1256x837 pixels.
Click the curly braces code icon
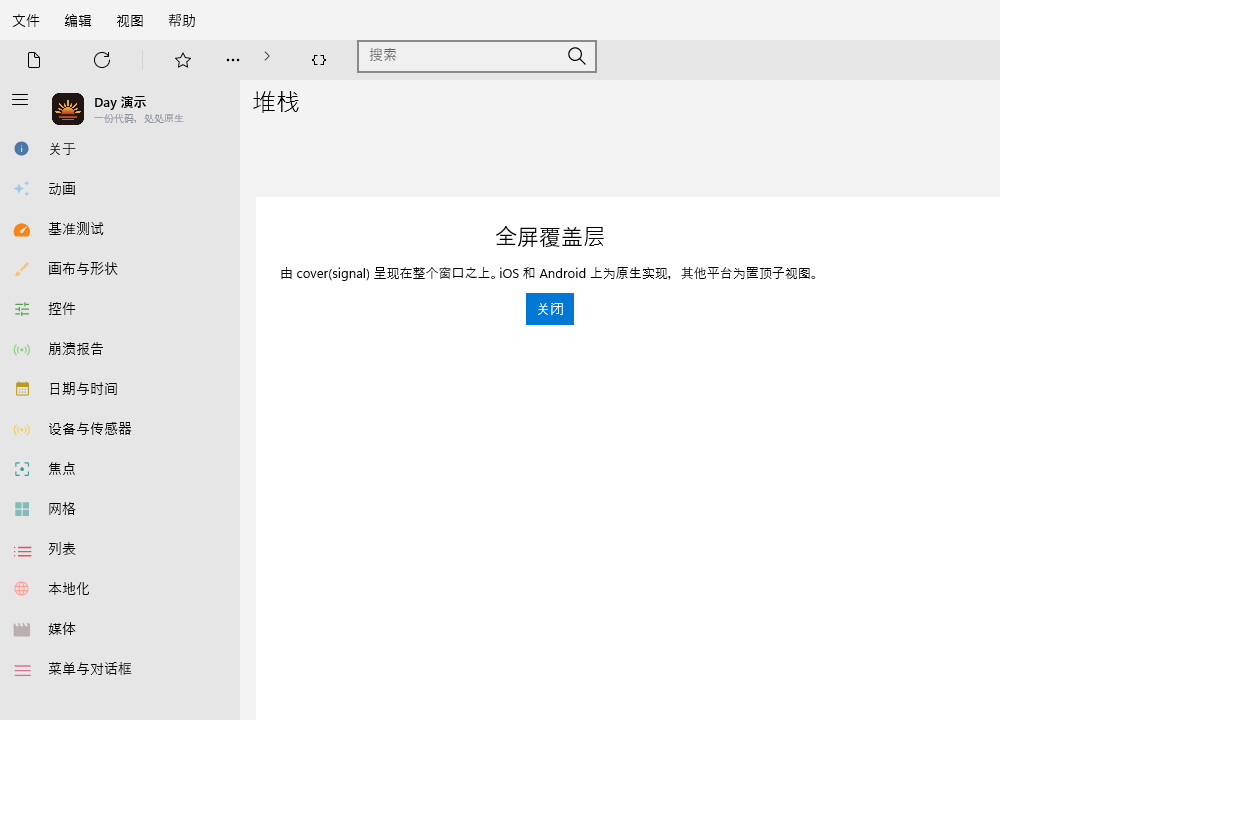(x=319, y=60)
